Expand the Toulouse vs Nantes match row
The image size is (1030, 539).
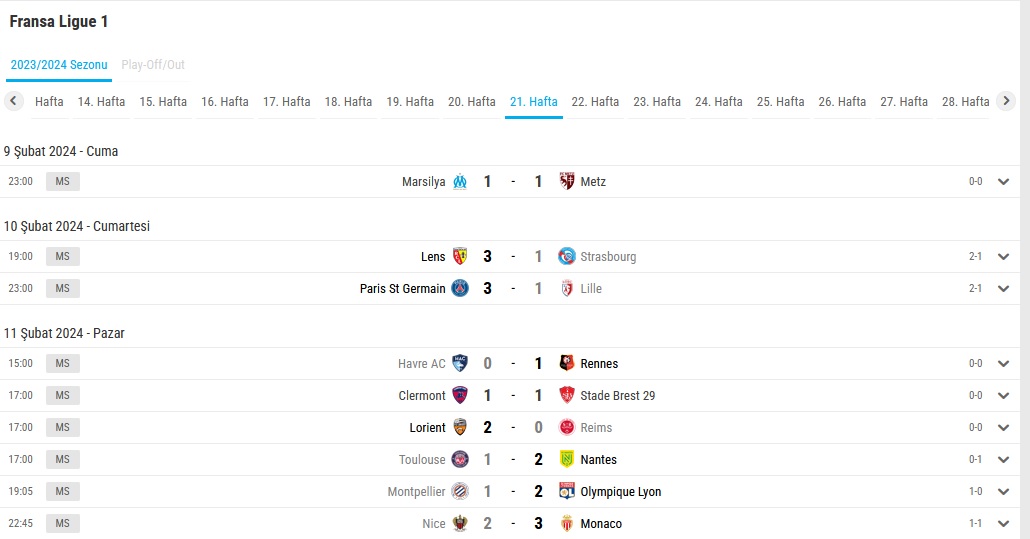pyautogui.click(x=1003, y=460)
